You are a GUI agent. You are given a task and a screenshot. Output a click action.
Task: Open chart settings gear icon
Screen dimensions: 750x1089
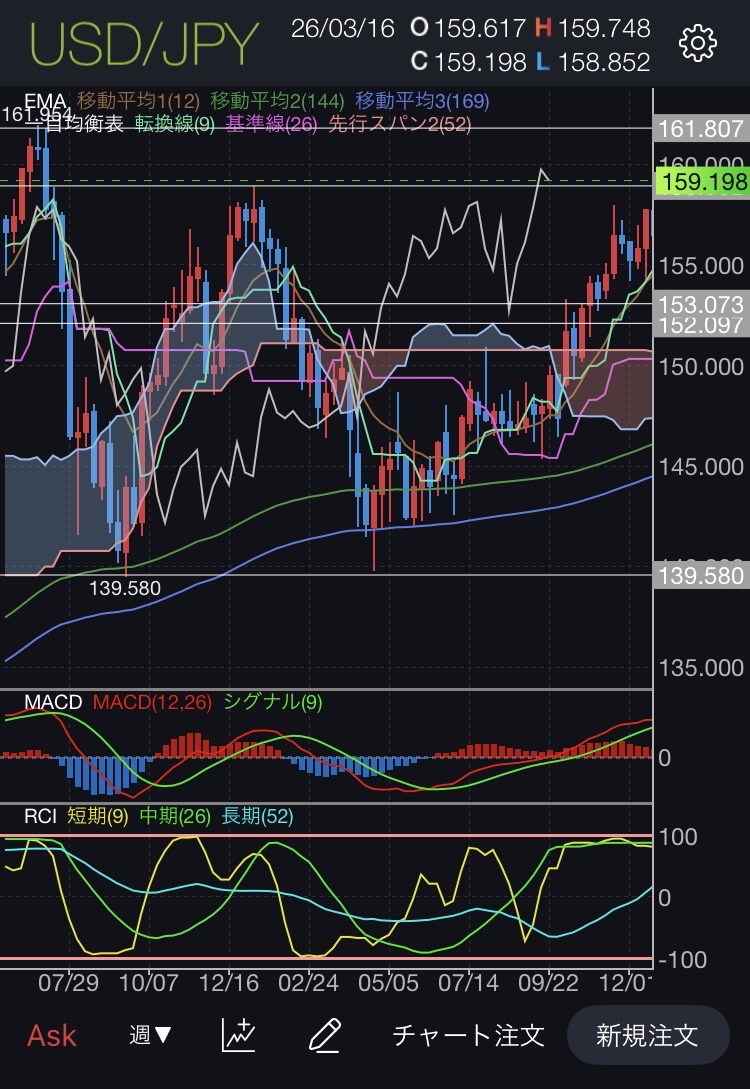(697, 43)
